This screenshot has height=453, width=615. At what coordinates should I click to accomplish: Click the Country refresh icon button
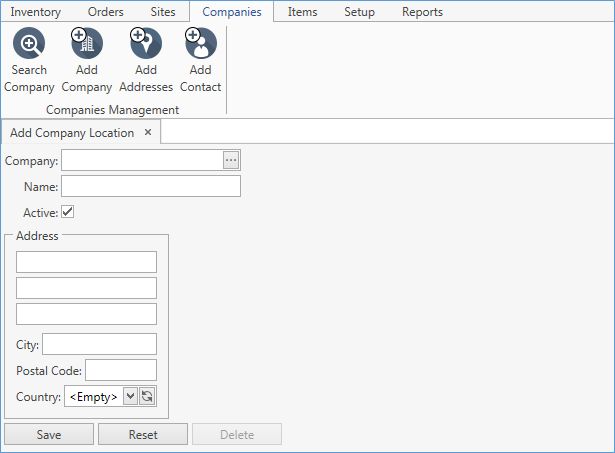click(x=147, y=397)
